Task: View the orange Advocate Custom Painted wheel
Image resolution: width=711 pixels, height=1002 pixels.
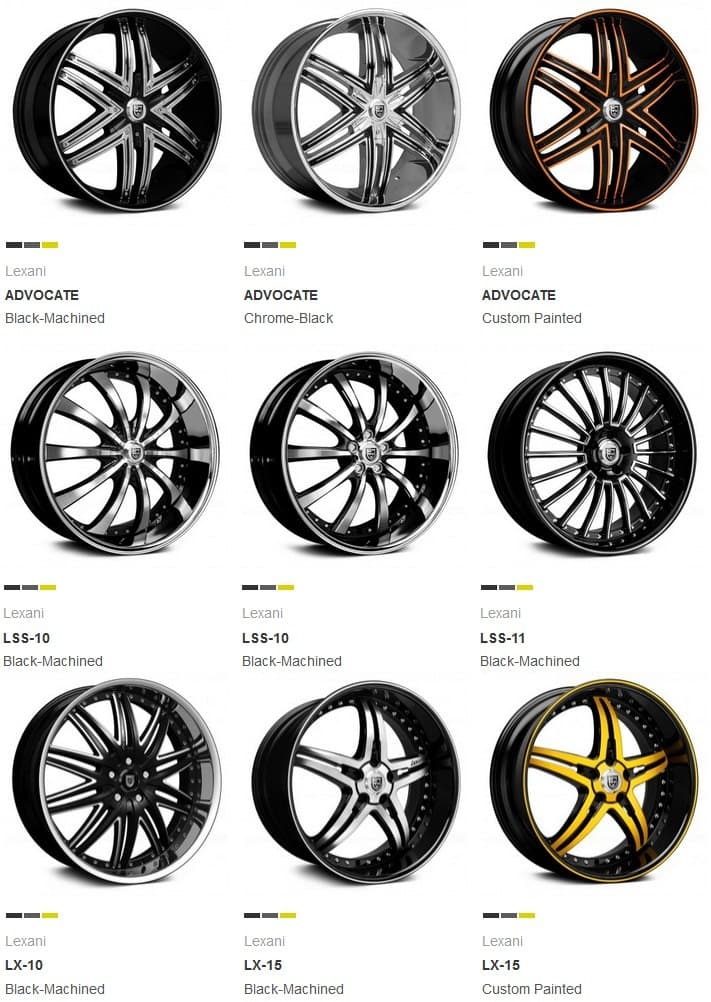Action: [595, 111]
